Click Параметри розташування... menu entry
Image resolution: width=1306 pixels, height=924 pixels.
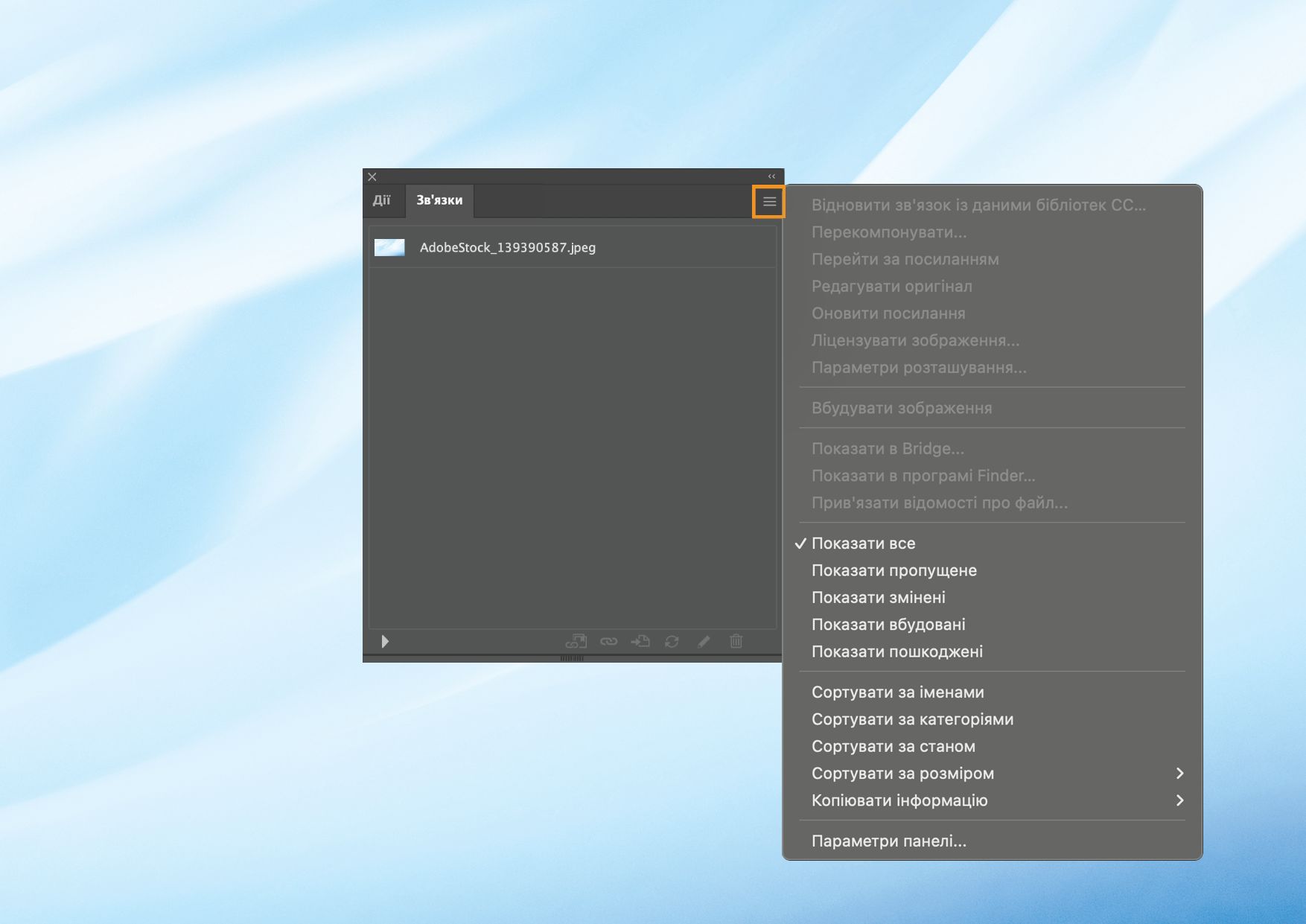pos(993,367)
